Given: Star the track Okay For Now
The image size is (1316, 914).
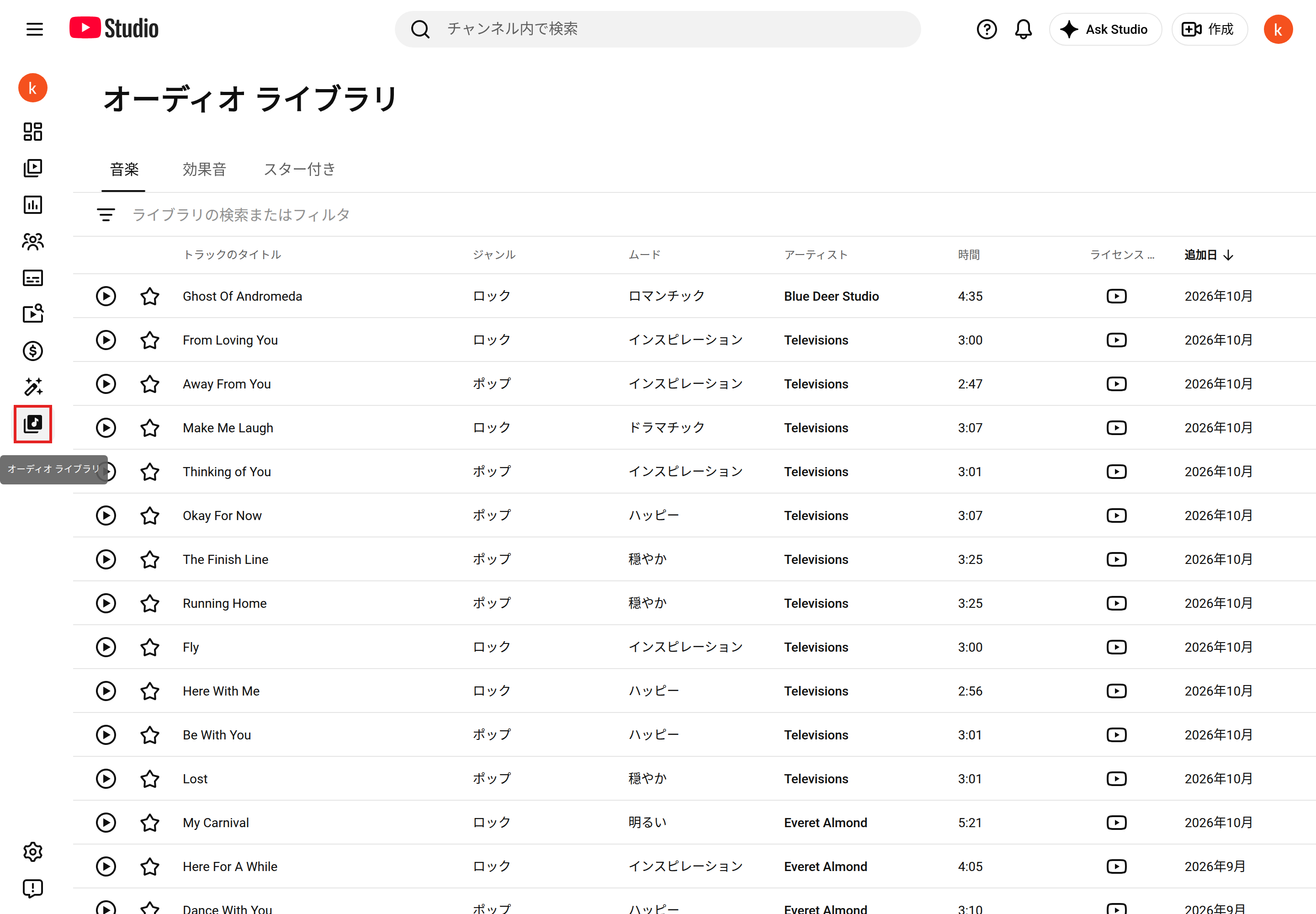Looking at the screenshot, I should point(149,515).
